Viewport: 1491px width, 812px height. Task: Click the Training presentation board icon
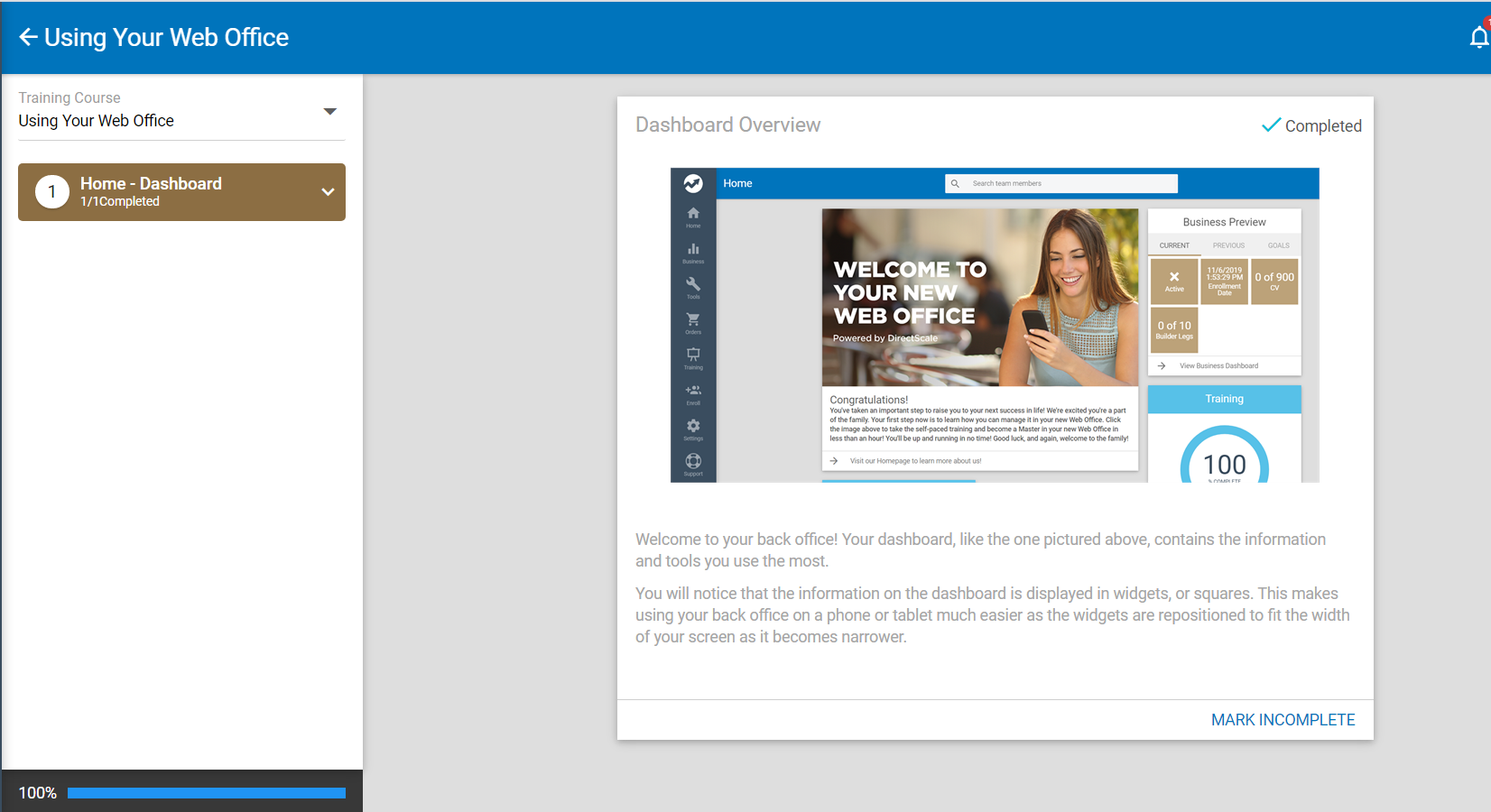(x=693, y=356)
